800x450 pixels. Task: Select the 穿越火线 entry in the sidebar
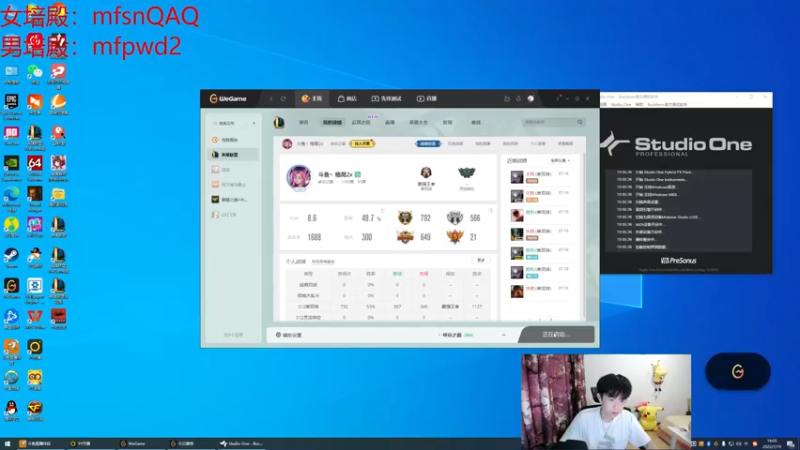233,199
